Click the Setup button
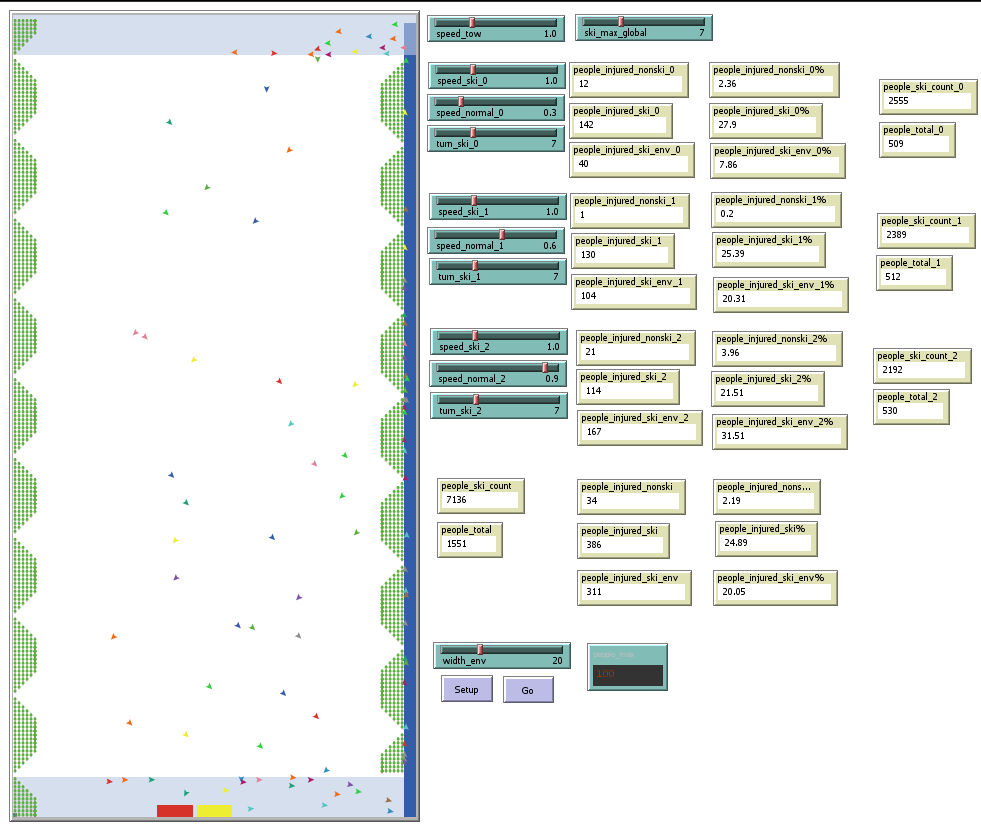The width and height of the screenshot is (981, 836). click(467, 689)
